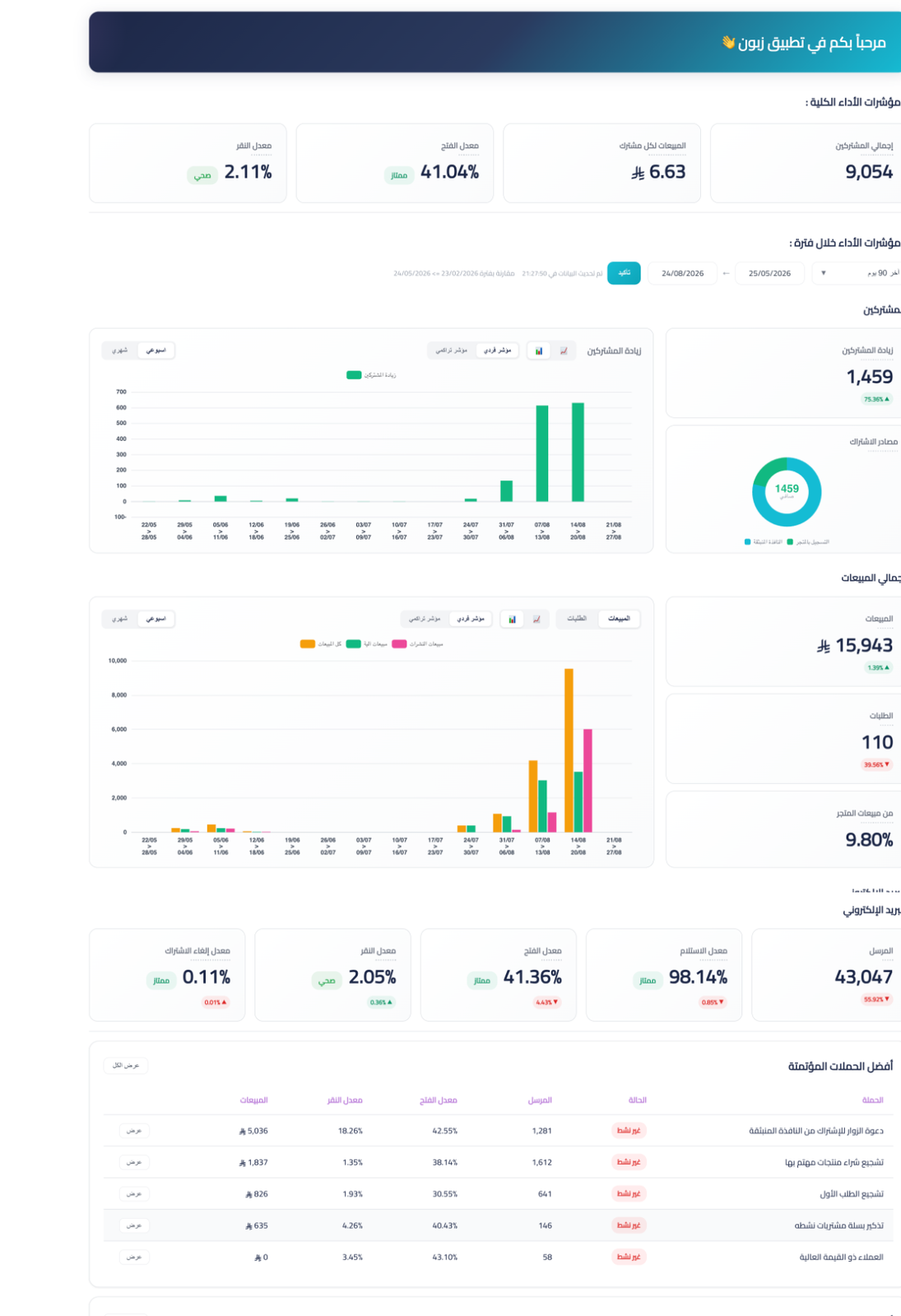Click غير نشط status badge in first campaign row
The image size is (901, 1316).
coord(629,1131)
